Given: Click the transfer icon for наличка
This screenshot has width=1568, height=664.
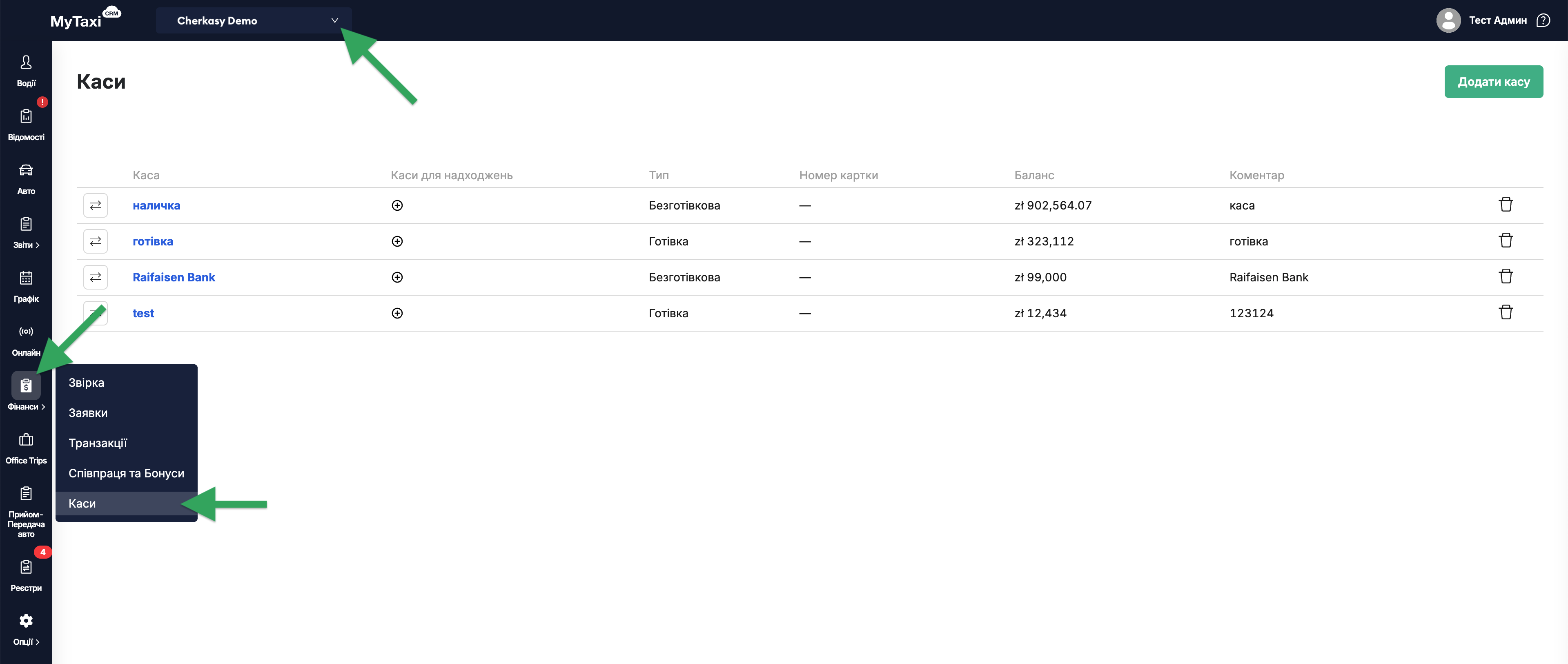Looking at the screenshot, I should click(96, 205).
